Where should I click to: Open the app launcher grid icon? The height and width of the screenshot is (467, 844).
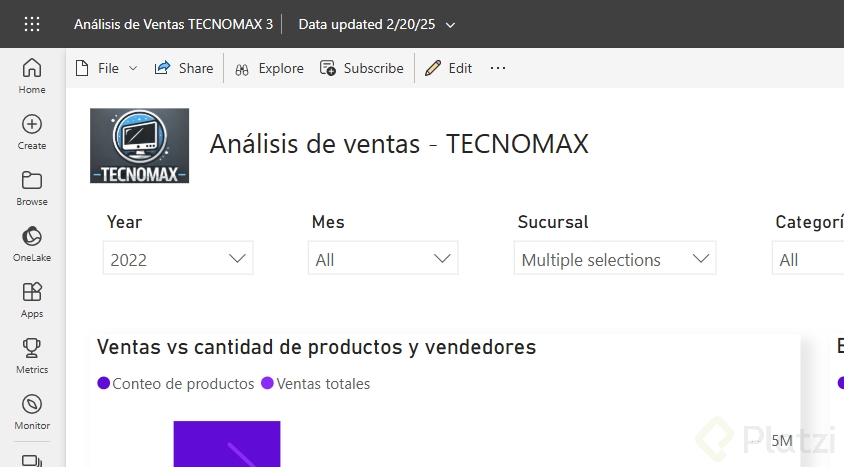pos(32,24)
